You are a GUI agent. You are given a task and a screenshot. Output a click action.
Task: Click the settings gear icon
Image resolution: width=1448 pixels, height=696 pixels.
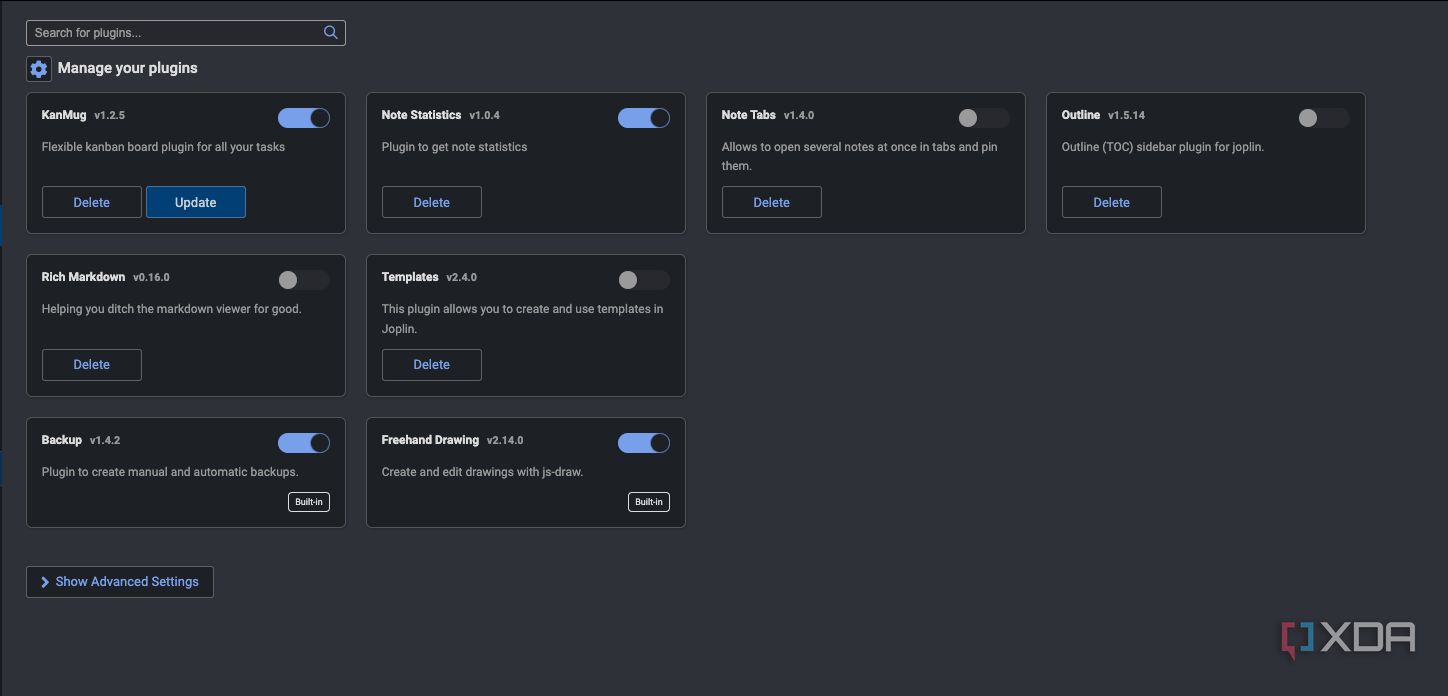pos(38,68)
